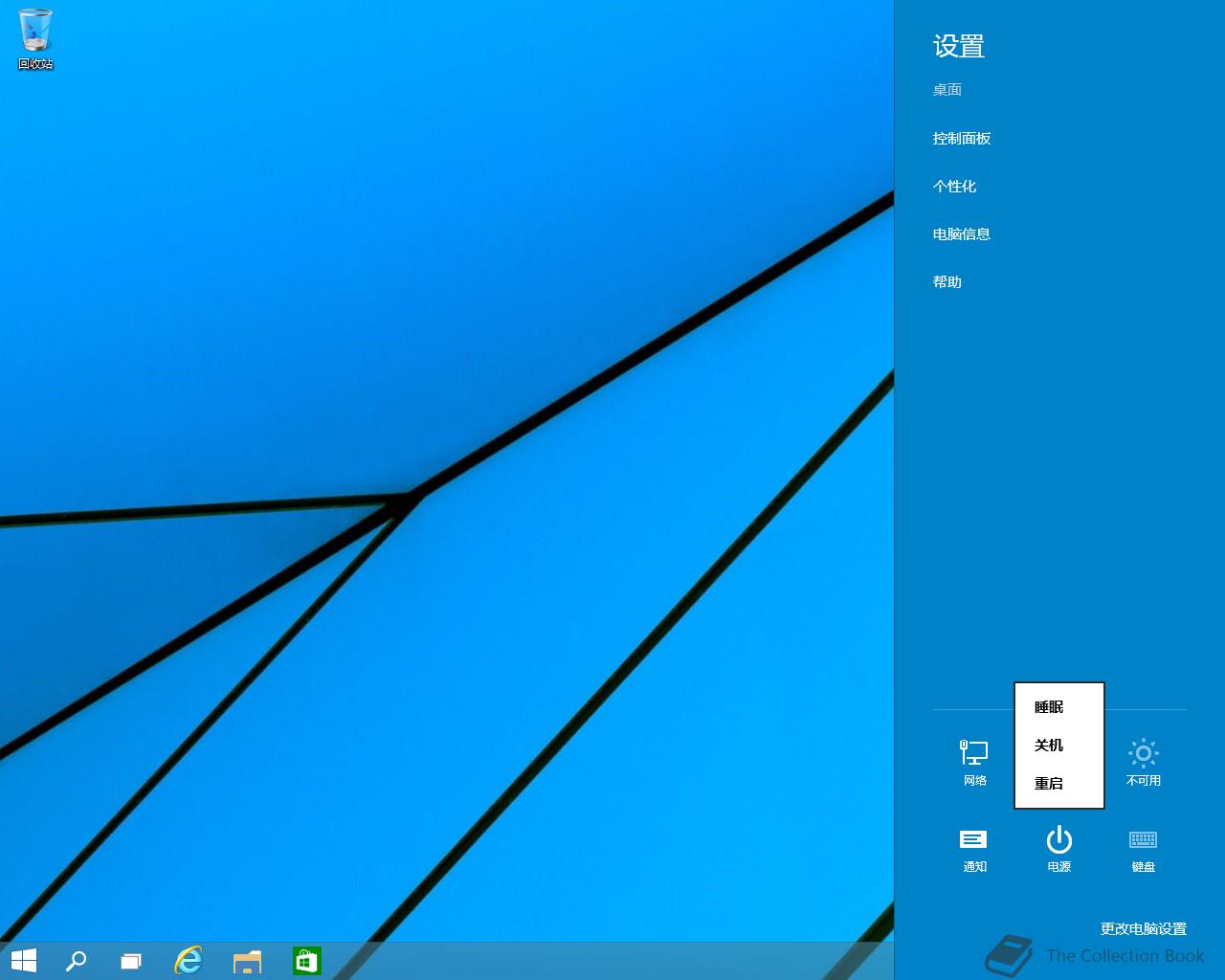
Task: Open 个性化 personalization settings
Action: [x=954, y=187]
